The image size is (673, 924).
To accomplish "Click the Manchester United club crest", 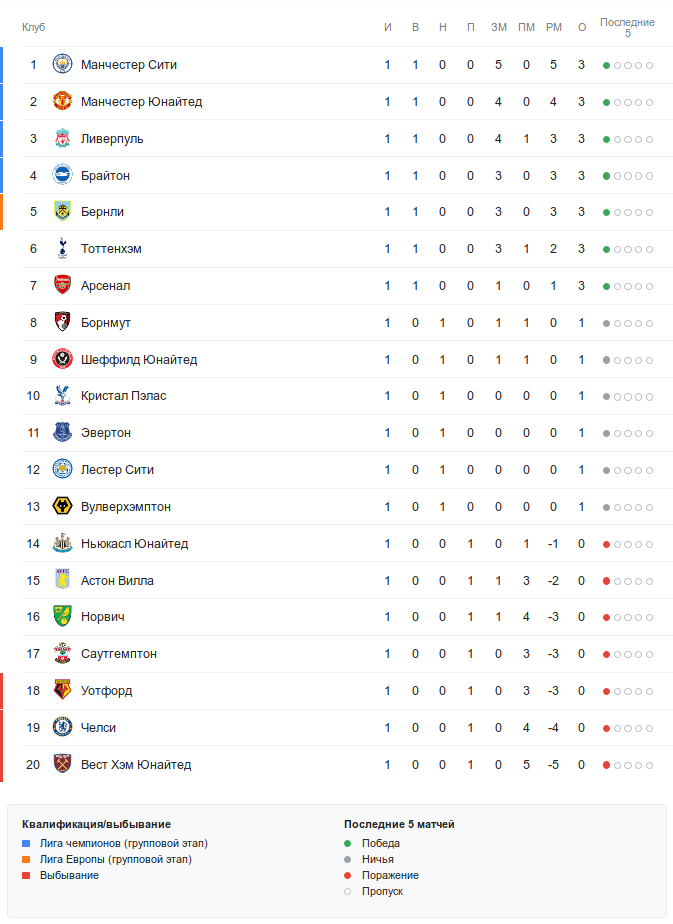I will click(x=62, y=102).
